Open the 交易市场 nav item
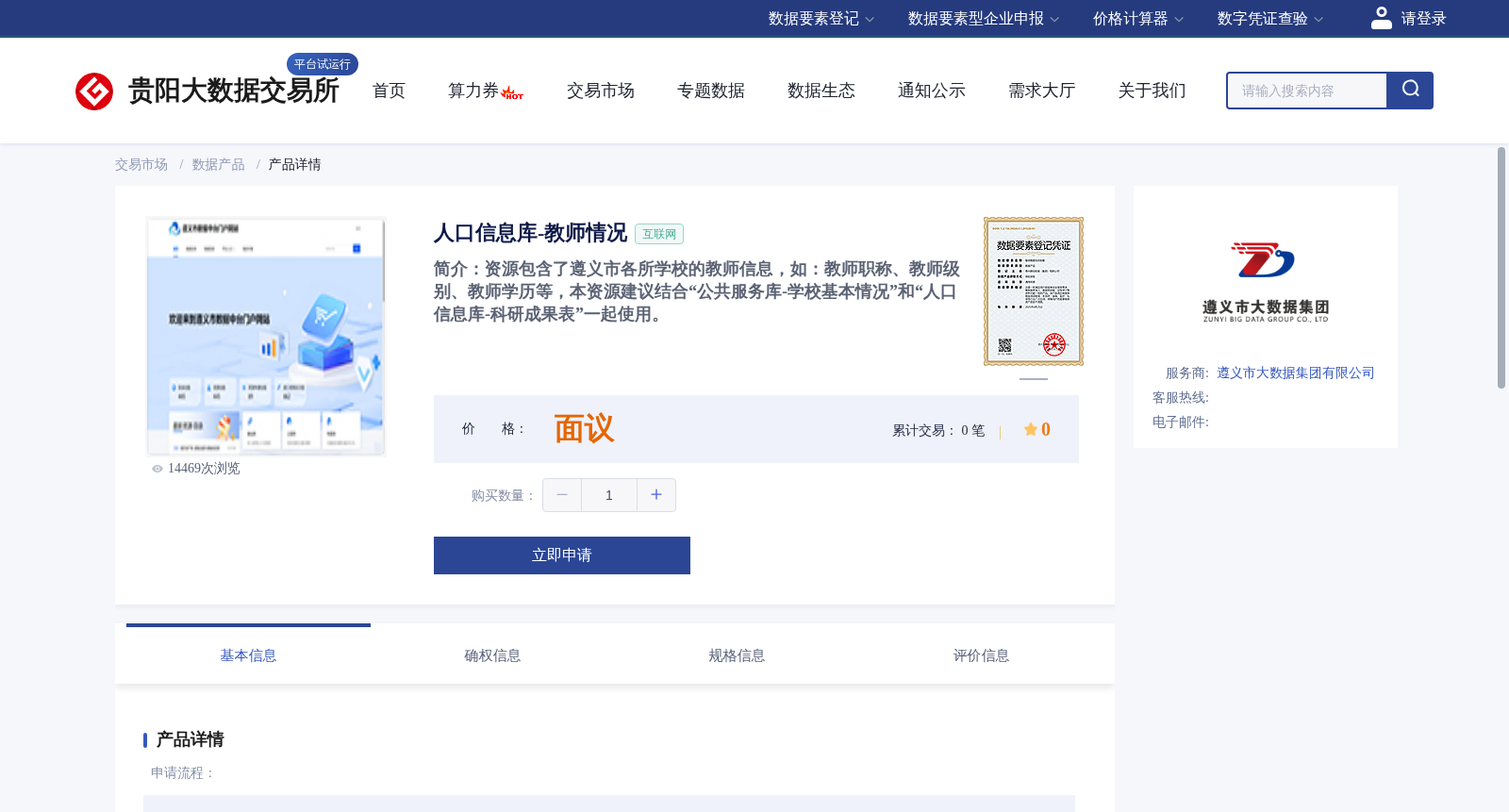The height and width of the screenshot is (812, 1509). (x=601, y=91)
